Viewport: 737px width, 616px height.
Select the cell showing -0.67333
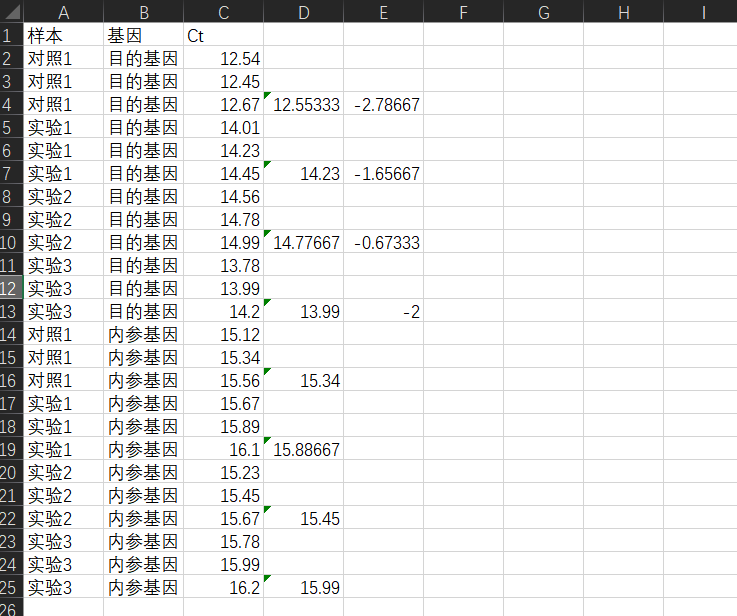(383, 243)
